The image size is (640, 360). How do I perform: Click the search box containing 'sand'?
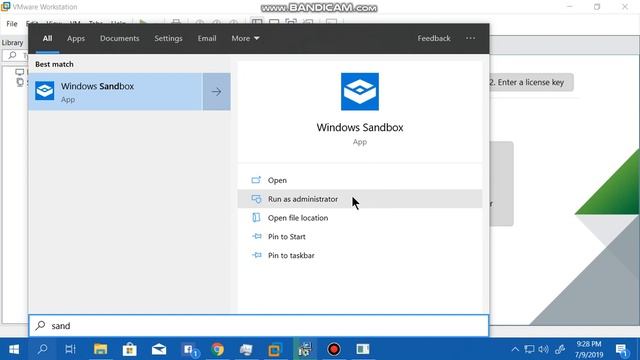[259, 326]
